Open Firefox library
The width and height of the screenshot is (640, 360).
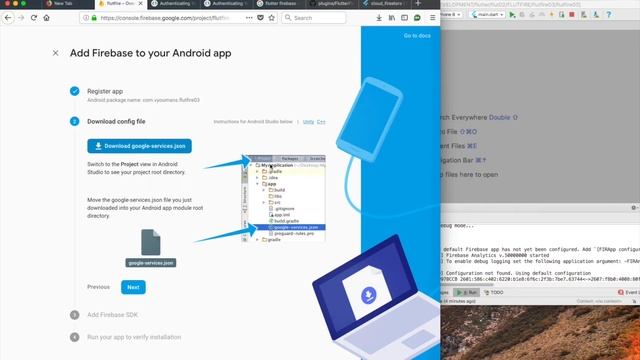click(x=392, y=18)
